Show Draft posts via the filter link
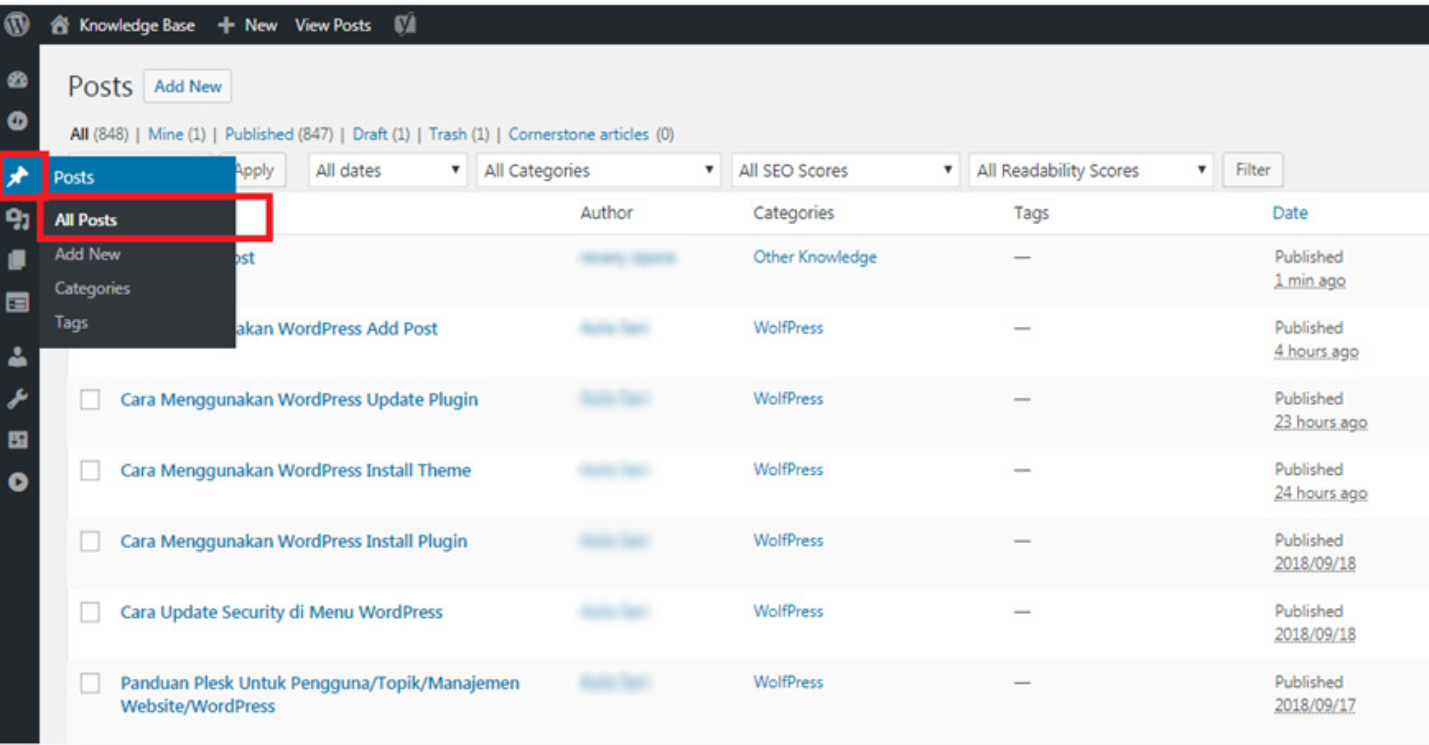1429x745 pixels. pyautogui.click(x=370, y=134)
